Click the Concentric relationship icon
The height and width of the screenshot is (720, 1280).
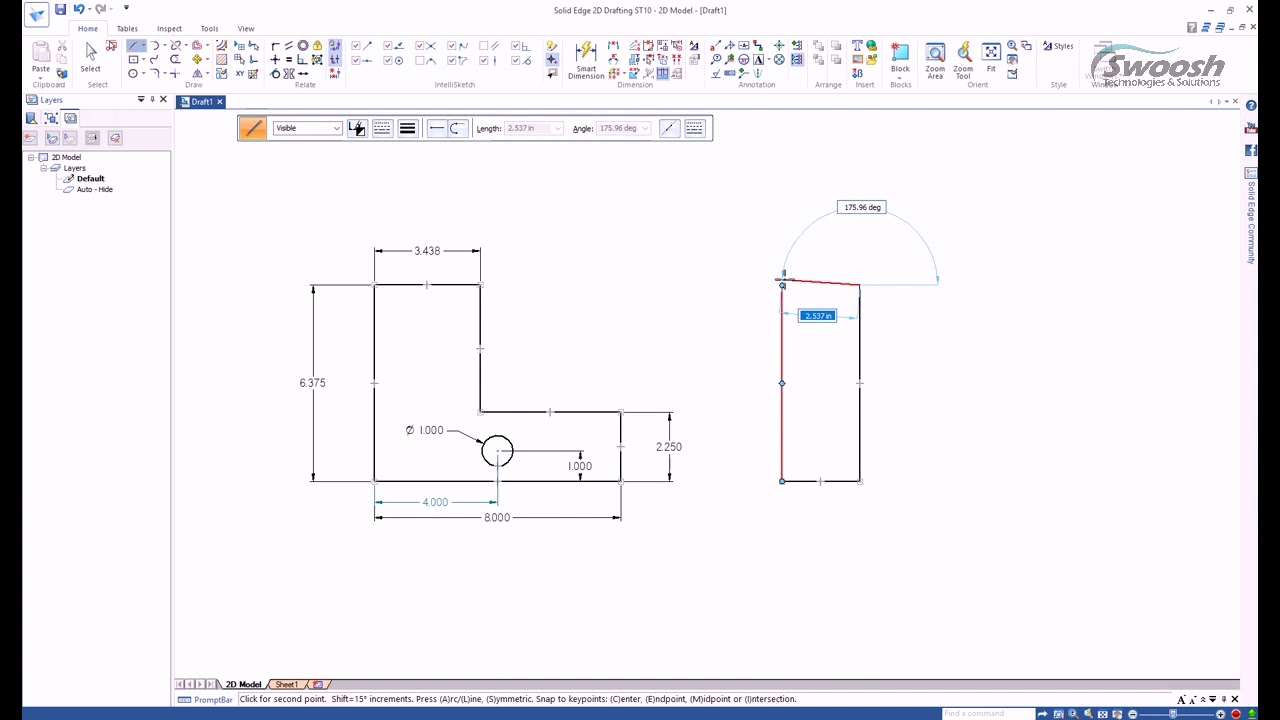click(x=303, y=46)
